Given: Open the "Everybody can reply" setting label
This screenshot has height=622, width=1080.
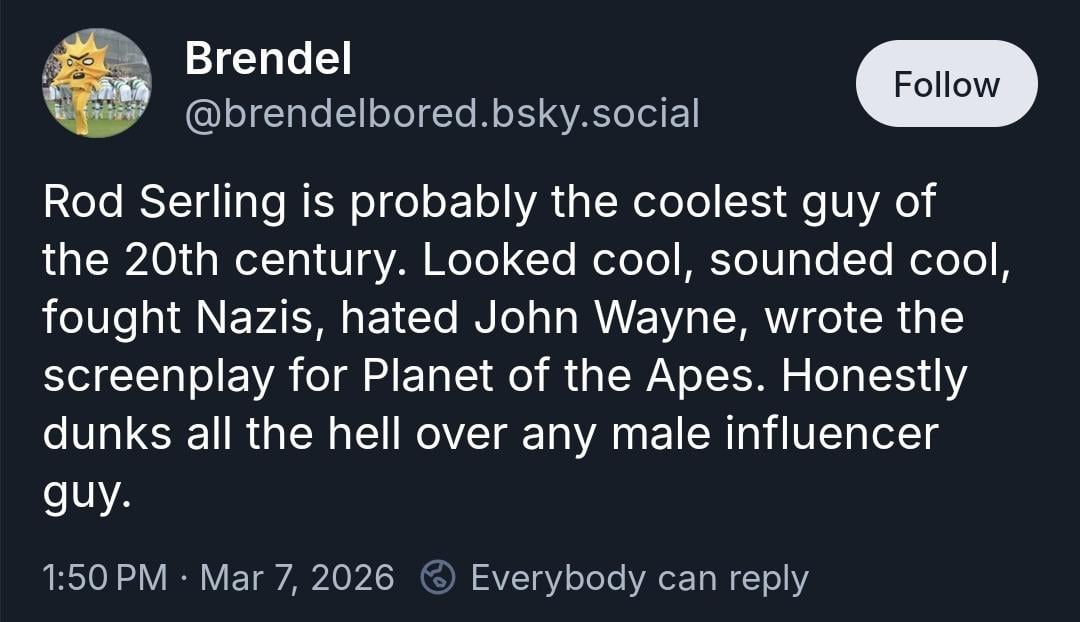Looking at the screenshot, I should [639, 577].
